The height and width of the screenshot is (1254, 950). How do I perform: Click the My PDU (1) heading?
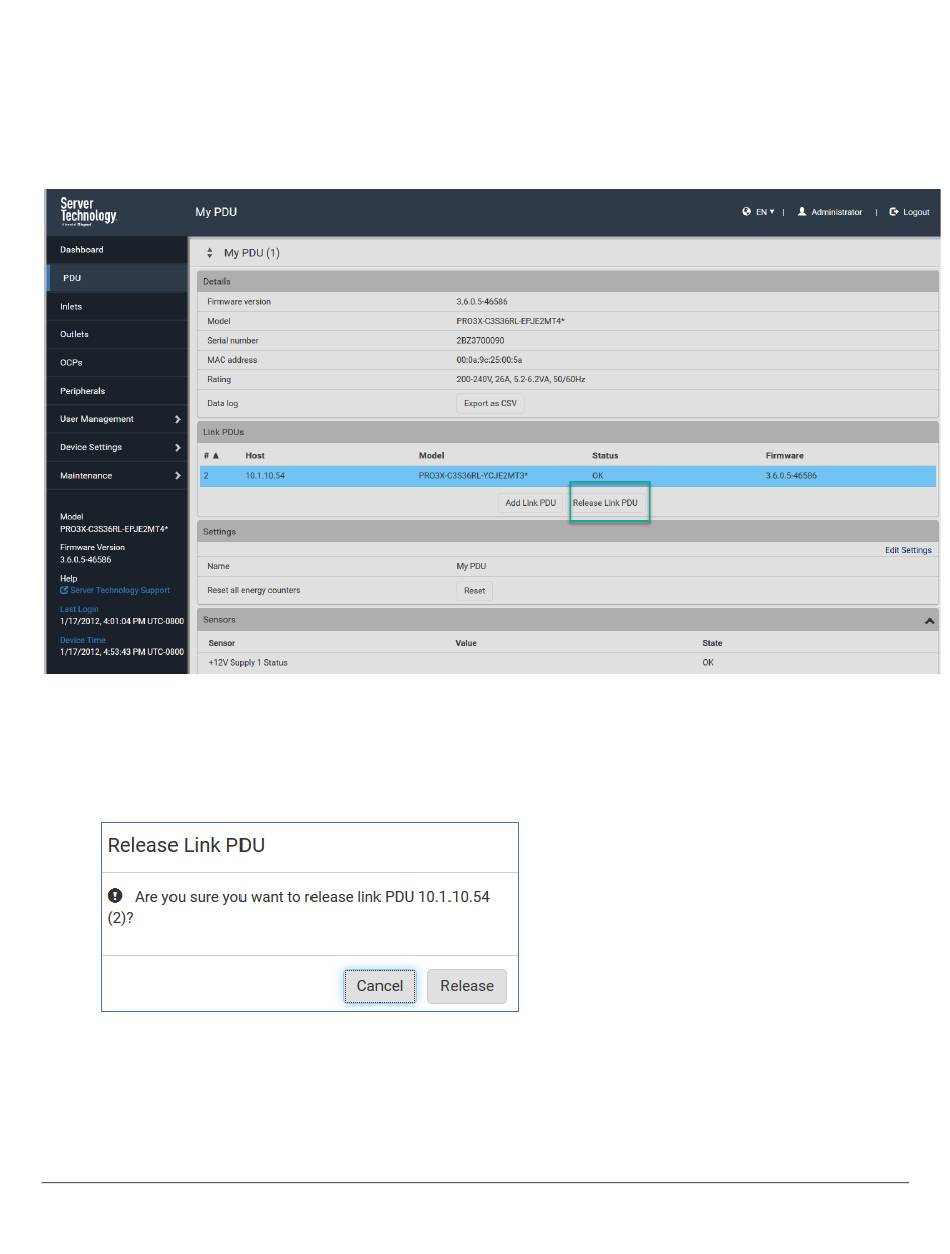[x=251, y=253]
